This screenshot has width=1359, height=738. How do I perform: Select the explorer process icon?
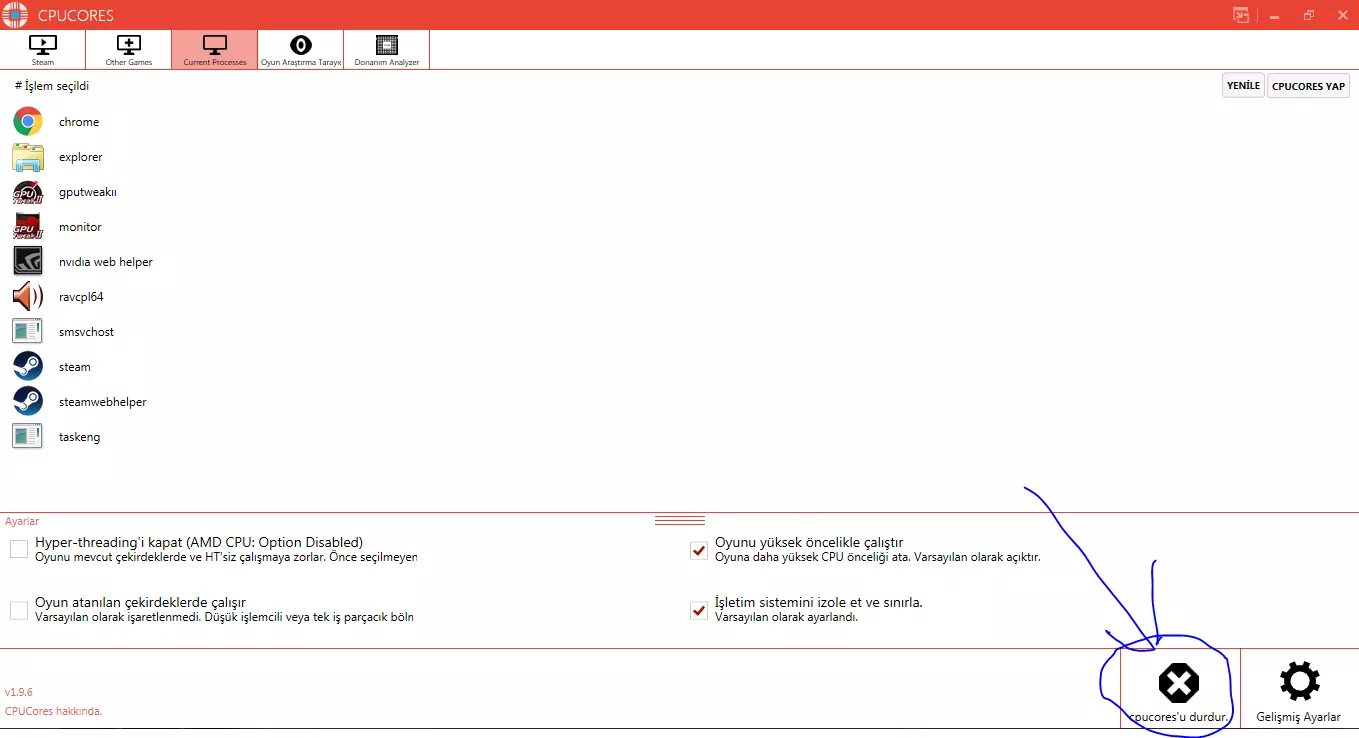click(28, 157)
